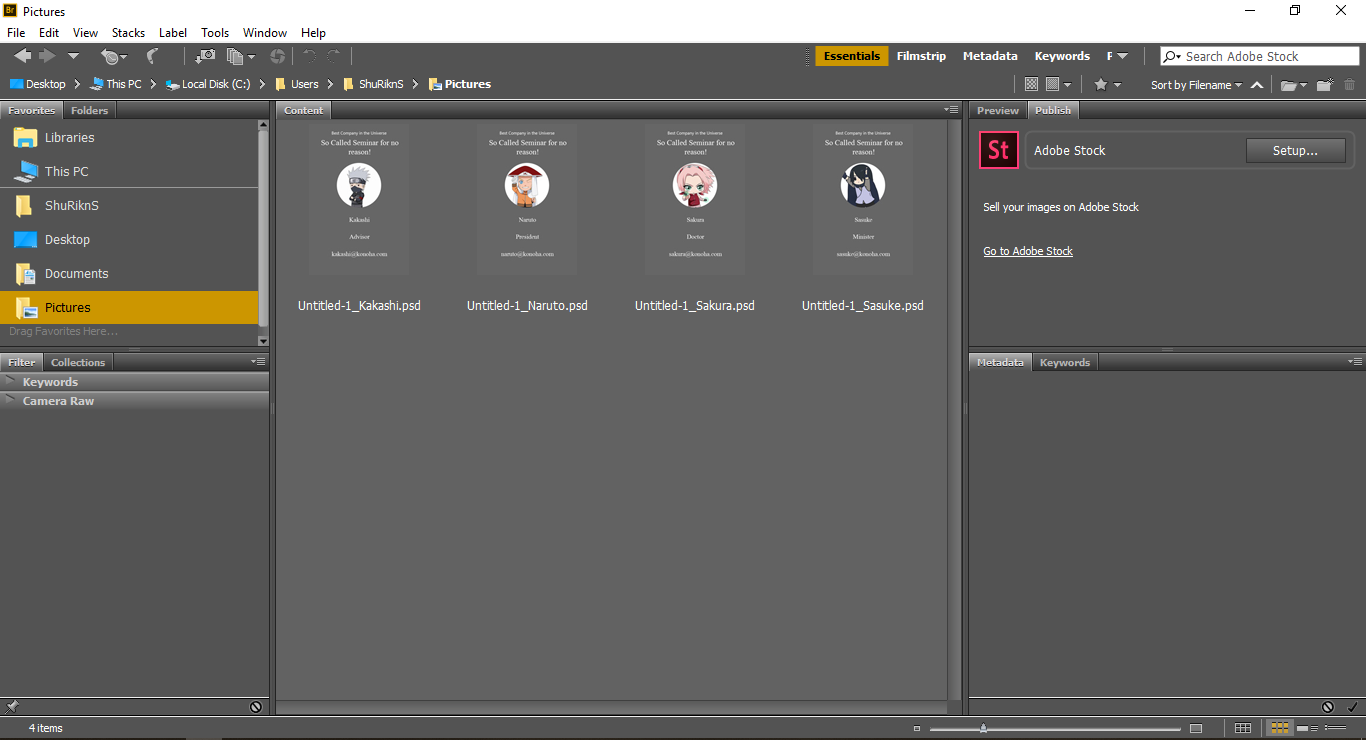Select Untitled-1_Naruto.psd thumbnail
The width and height of the screenshot is (1366, 740).
click(527, 198)
